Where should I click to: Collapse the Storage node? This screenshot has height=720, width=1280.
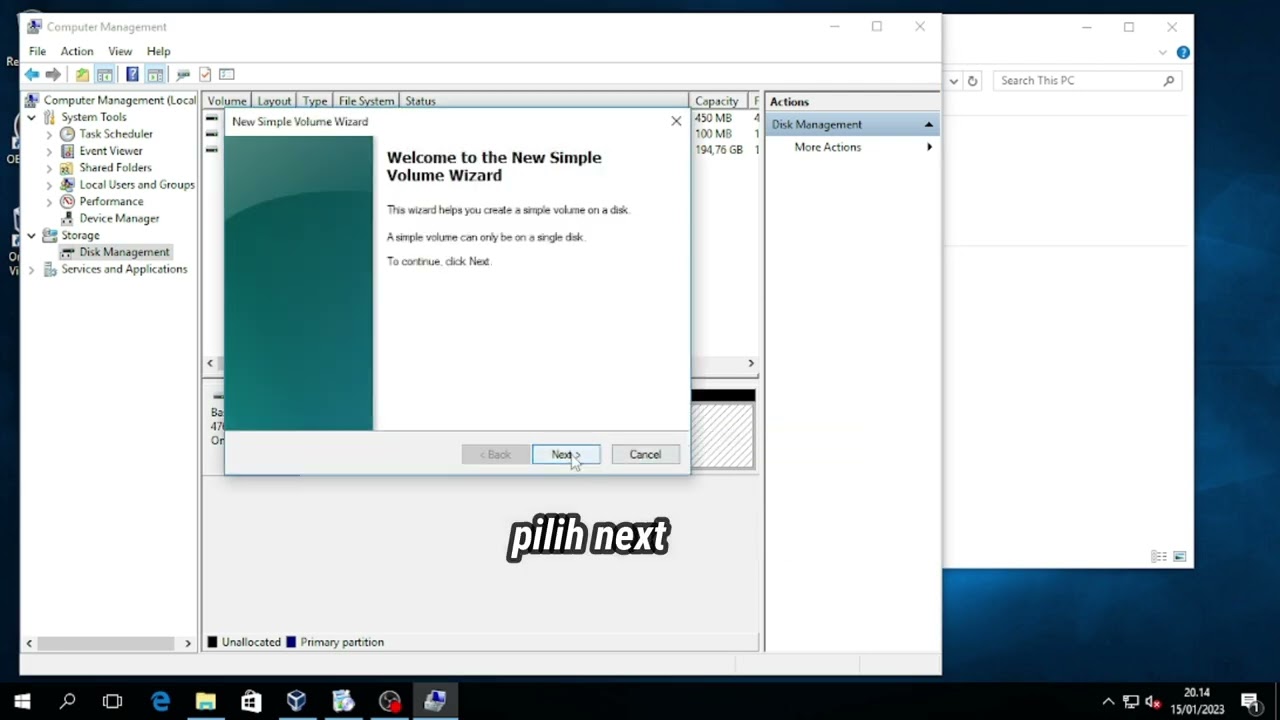tap(32, 236)
